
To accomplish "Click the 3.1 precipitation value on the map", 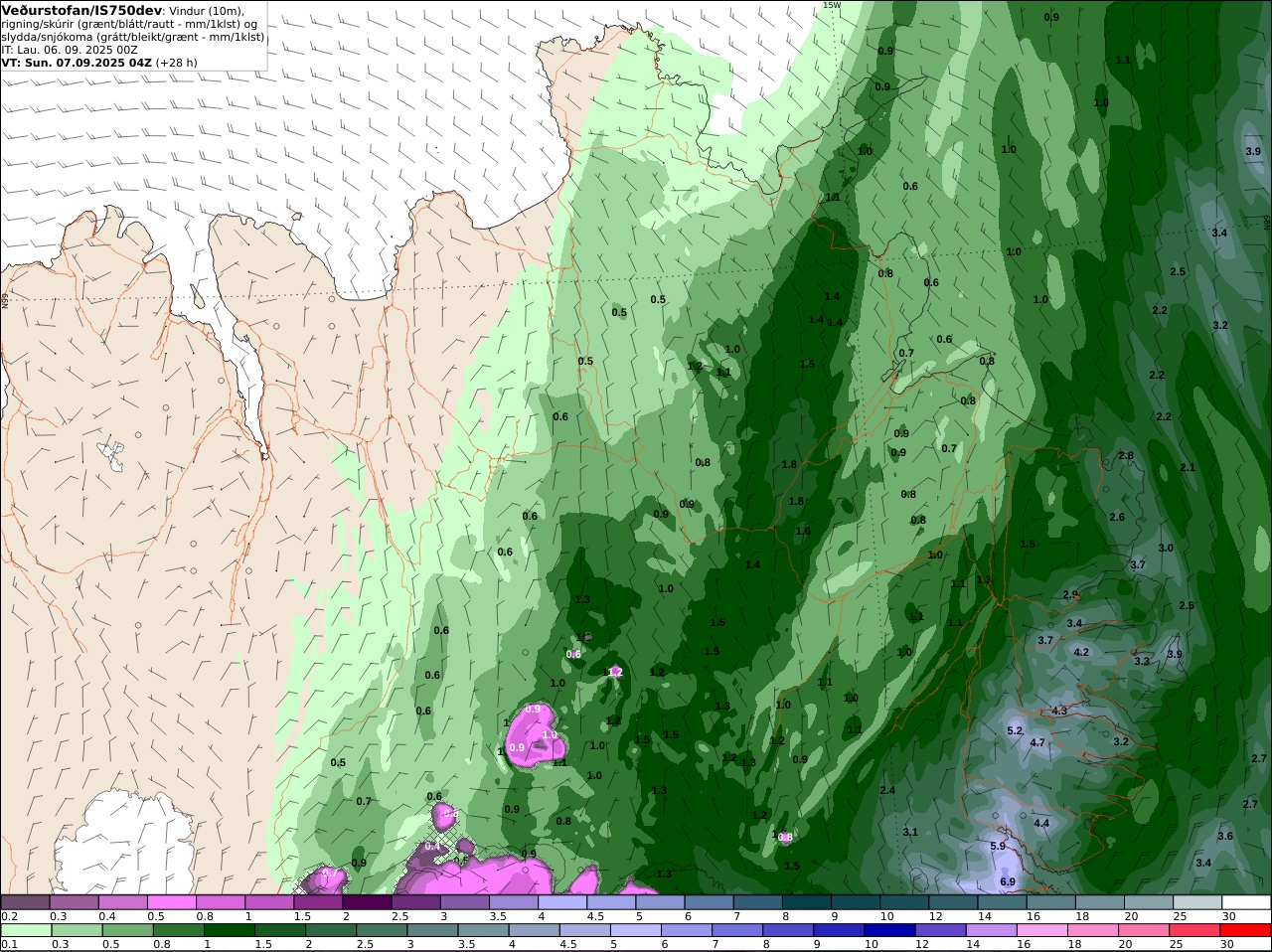I will [910, 832].
